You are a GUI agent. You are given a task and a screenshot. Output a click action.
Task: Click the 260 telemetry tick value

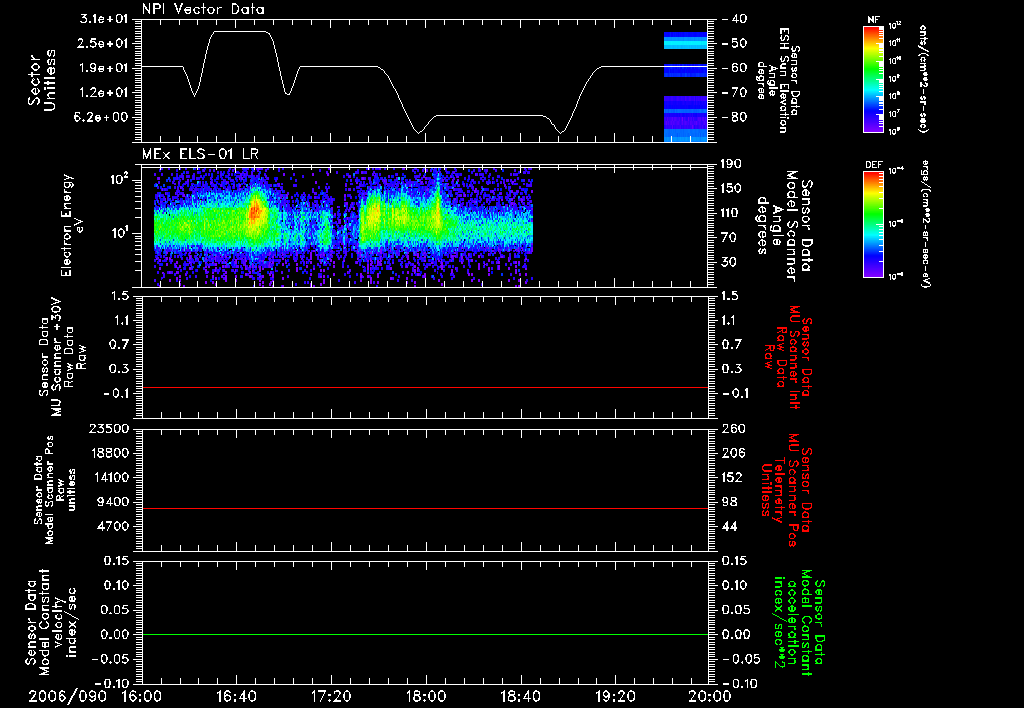point(733,429)
